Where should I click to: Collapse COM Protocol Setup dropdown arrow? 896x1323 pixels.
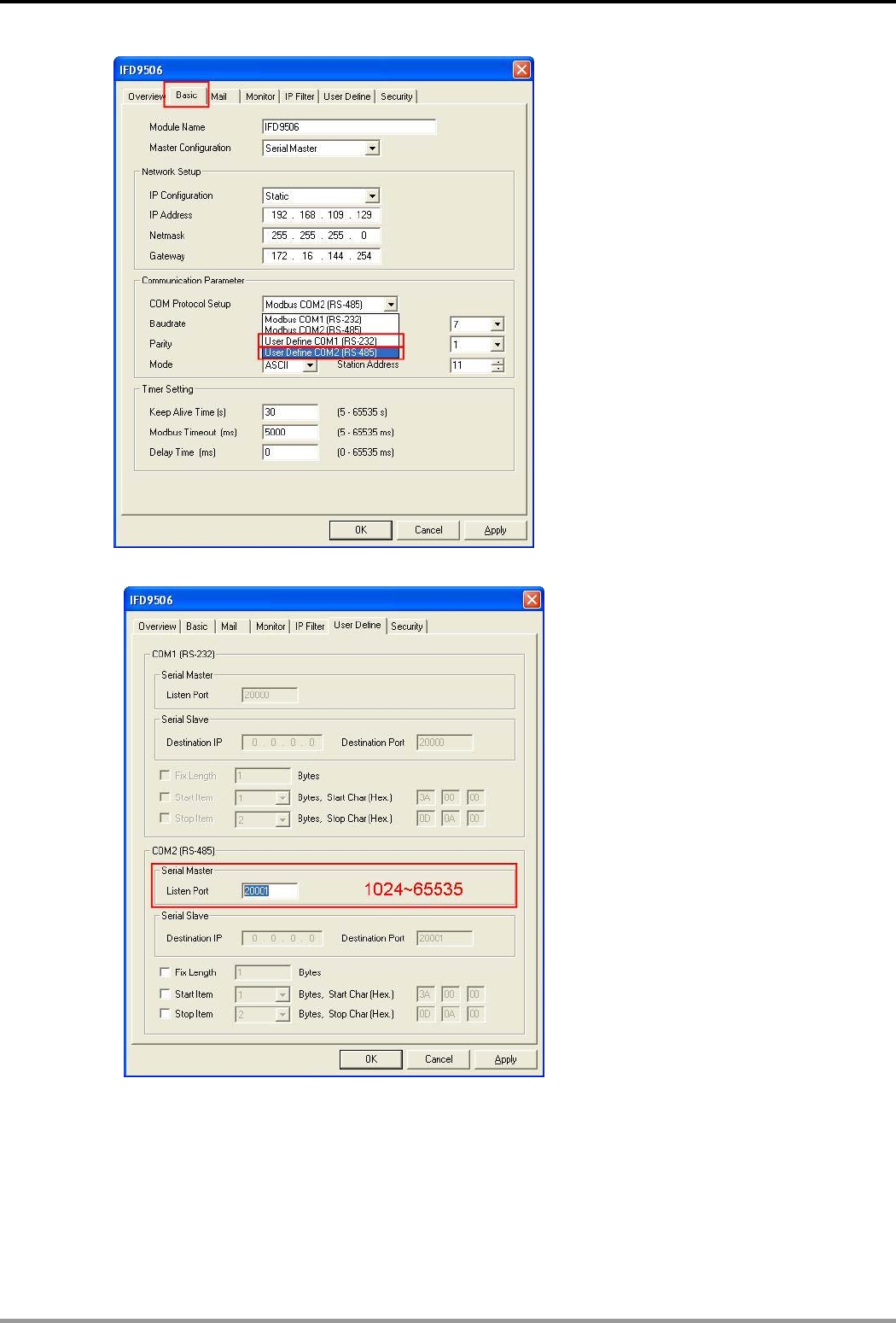click(391, 304)
